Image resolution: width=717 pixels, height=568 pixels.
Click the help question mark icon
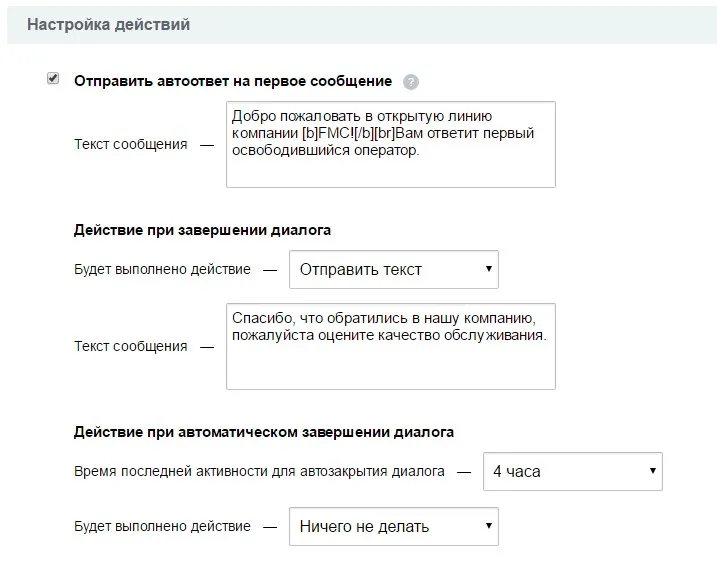411,82
